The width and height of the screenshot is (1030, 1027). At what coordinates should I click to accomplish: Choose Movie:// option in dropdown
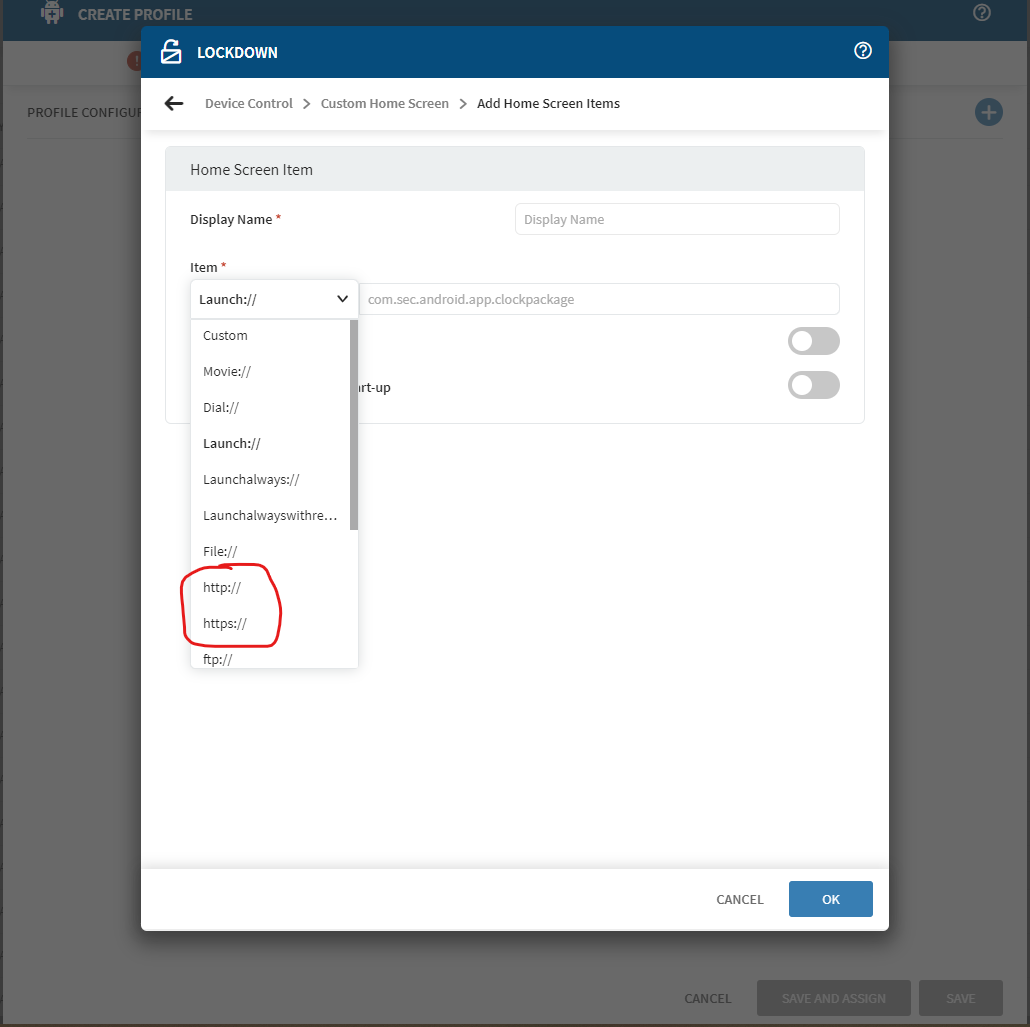(227, 372)
